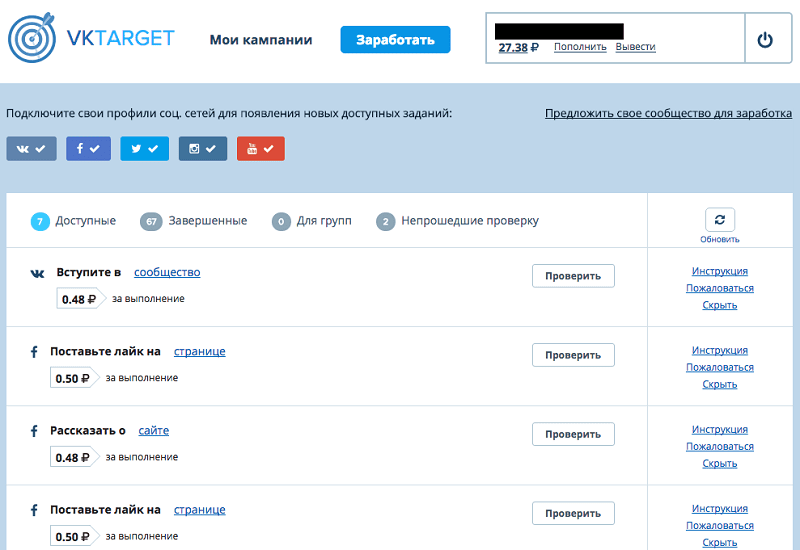The width and height of the screenshot is (800, 550).
Task: Open the Twitter connected profile button
Action: [144, 148]
